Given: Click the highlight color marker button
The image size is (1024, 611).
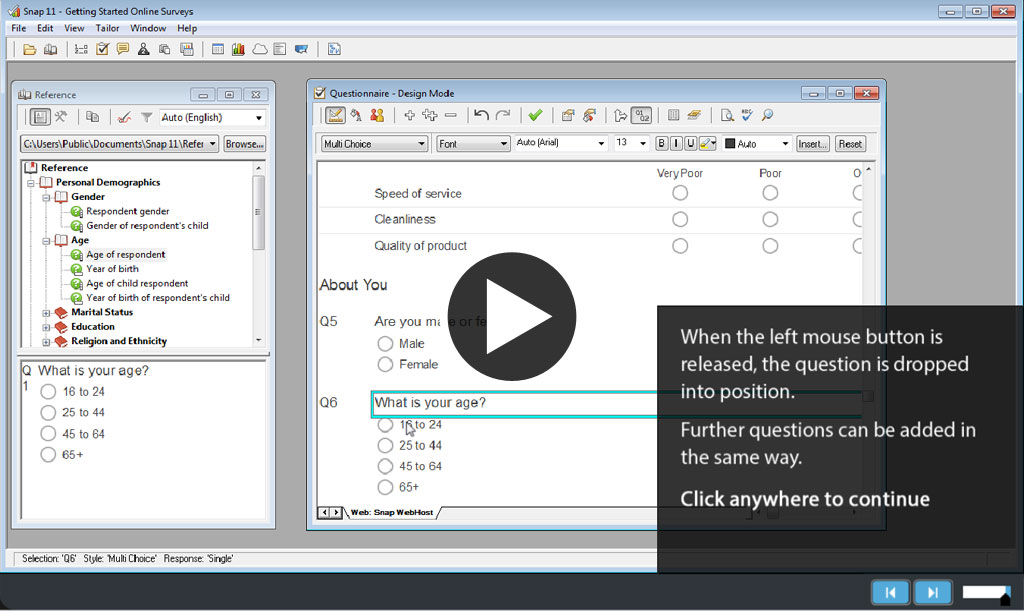Looking at the screenshot, I should point(707,144).
